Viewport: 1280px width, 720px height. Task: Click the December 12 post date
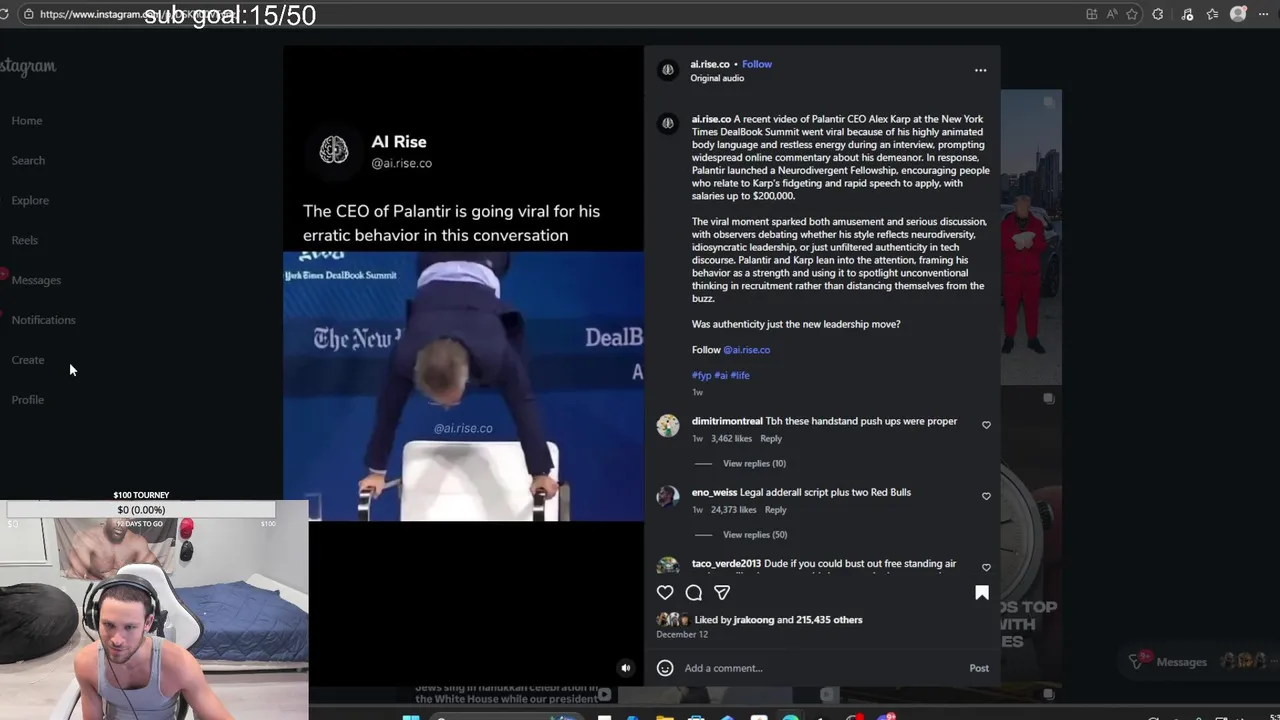pos(682,634)
